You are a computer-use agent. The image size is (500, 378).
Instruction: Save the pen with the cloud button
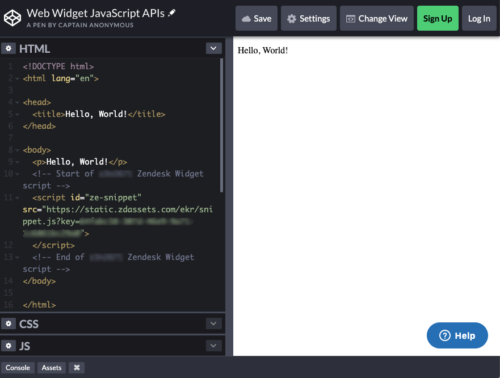[x=256, y=18]
